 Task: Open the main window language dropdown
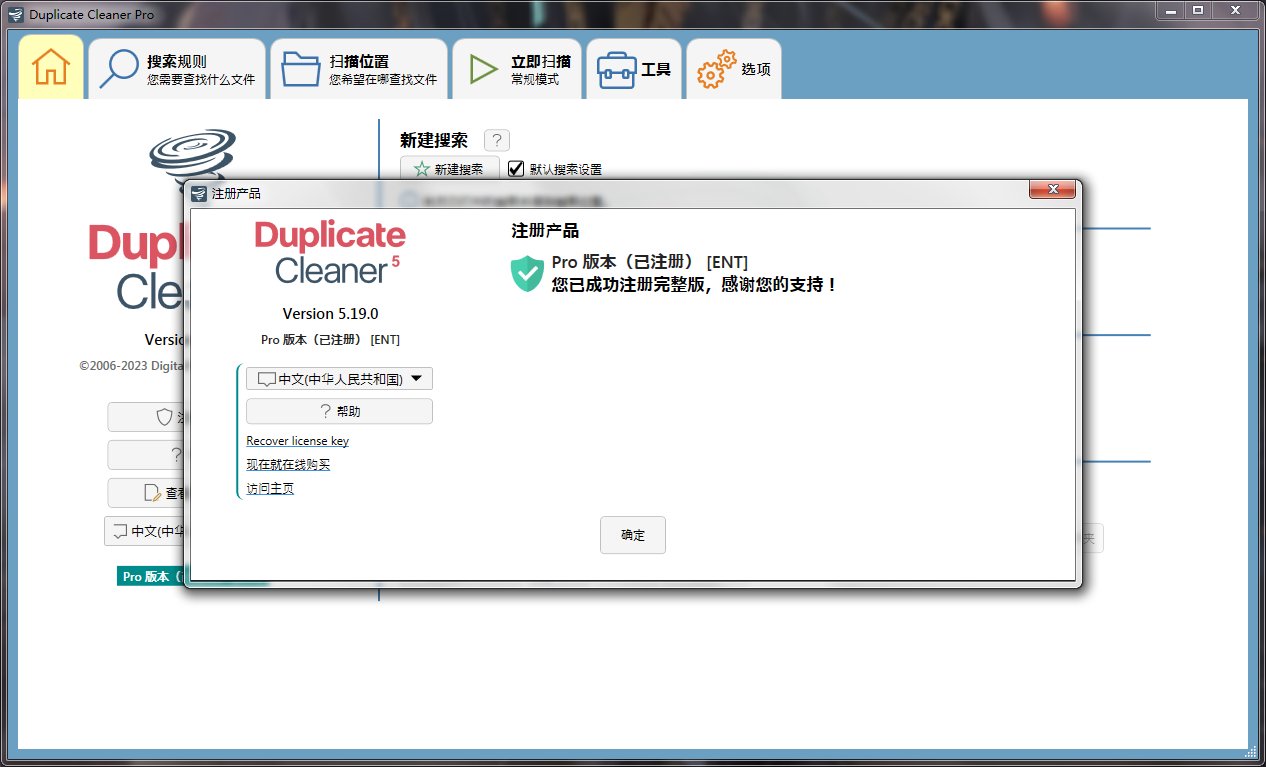click(x=145, y=531)
